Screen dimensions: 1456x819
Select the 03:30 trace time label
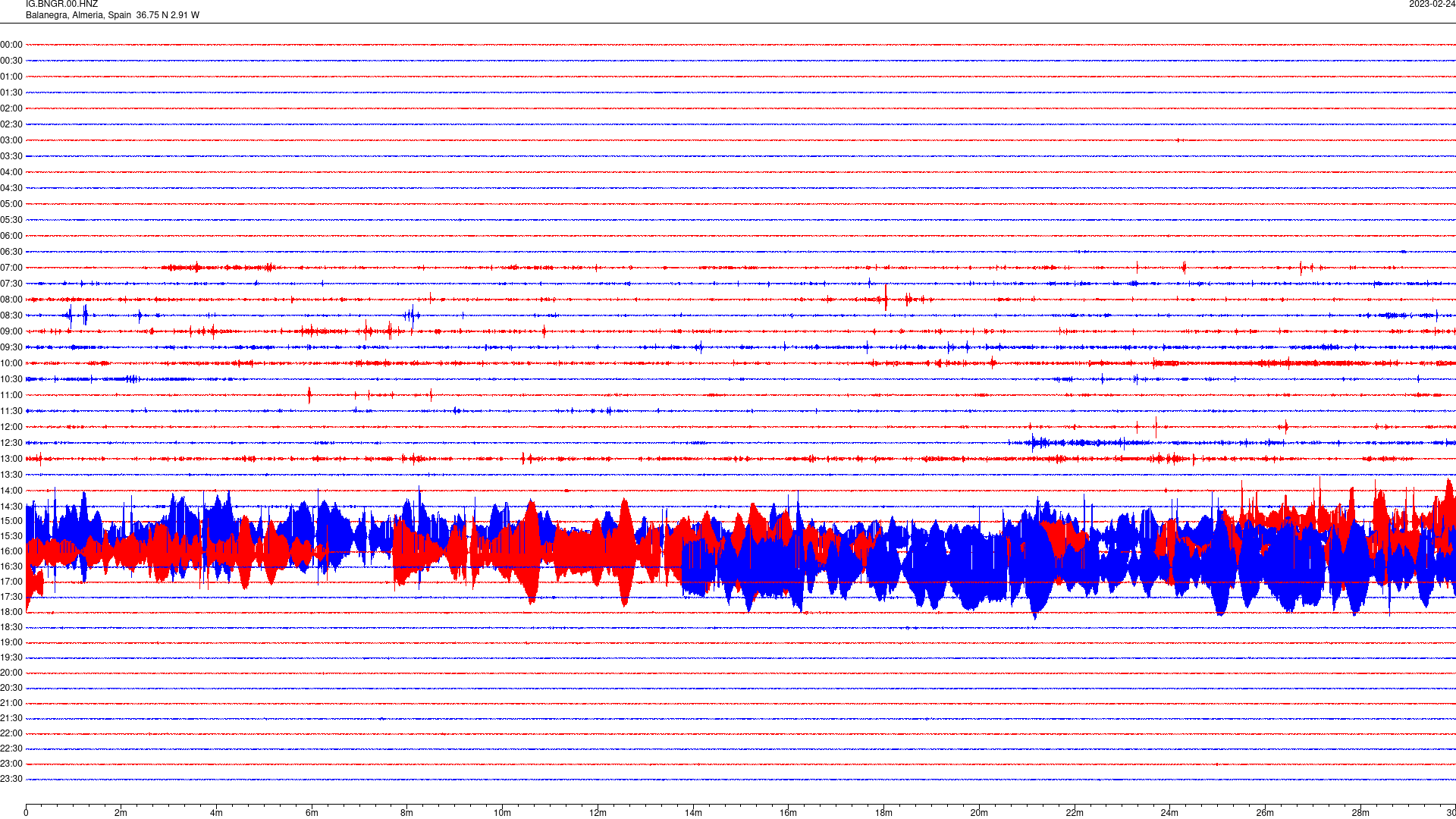pos(11,156)
